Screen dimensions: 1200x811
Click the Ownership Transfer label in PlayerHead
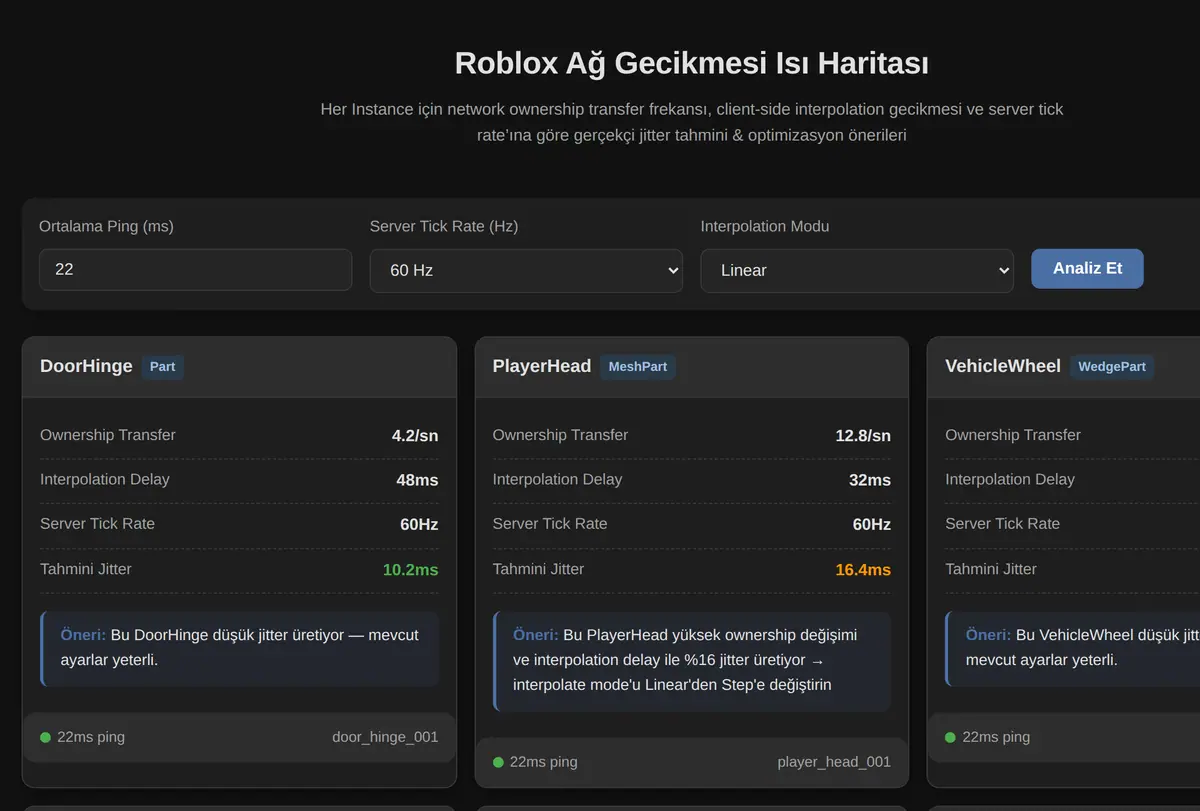point(560,435)
